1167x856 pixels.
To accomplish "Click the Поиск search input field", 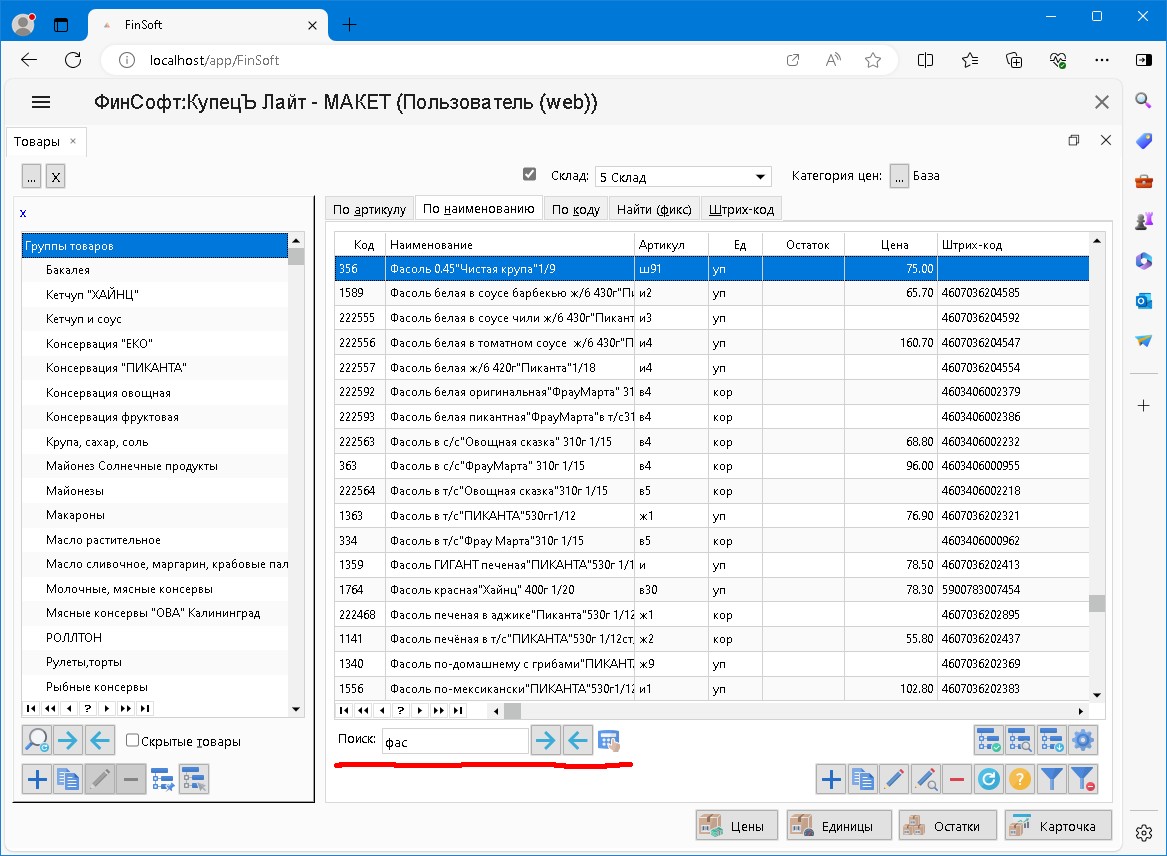I will point(454,741).
